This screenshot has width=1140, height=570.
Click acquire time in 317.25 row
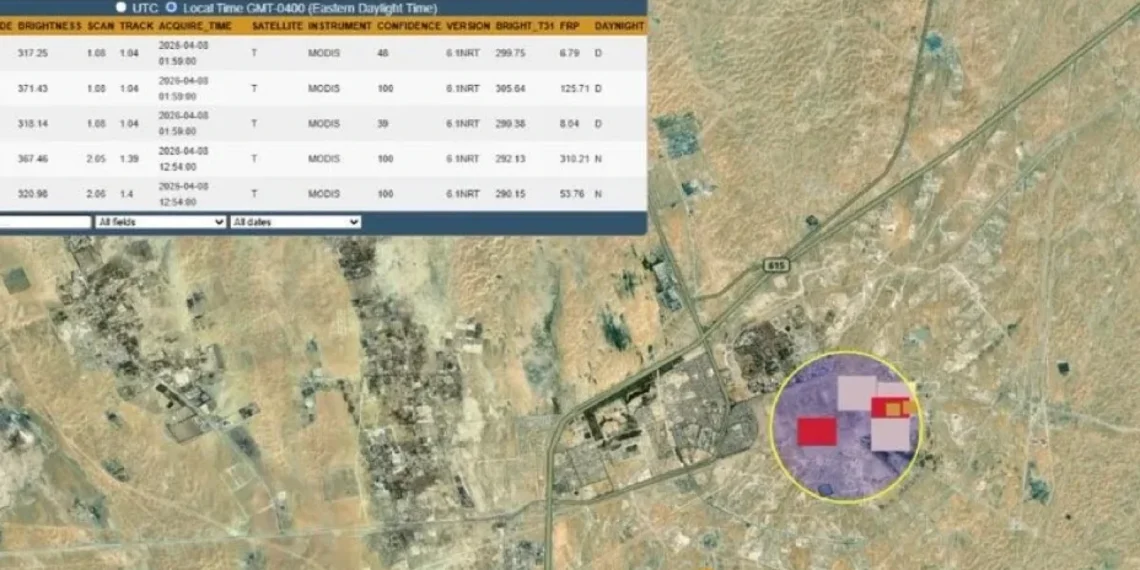[183, 53]
